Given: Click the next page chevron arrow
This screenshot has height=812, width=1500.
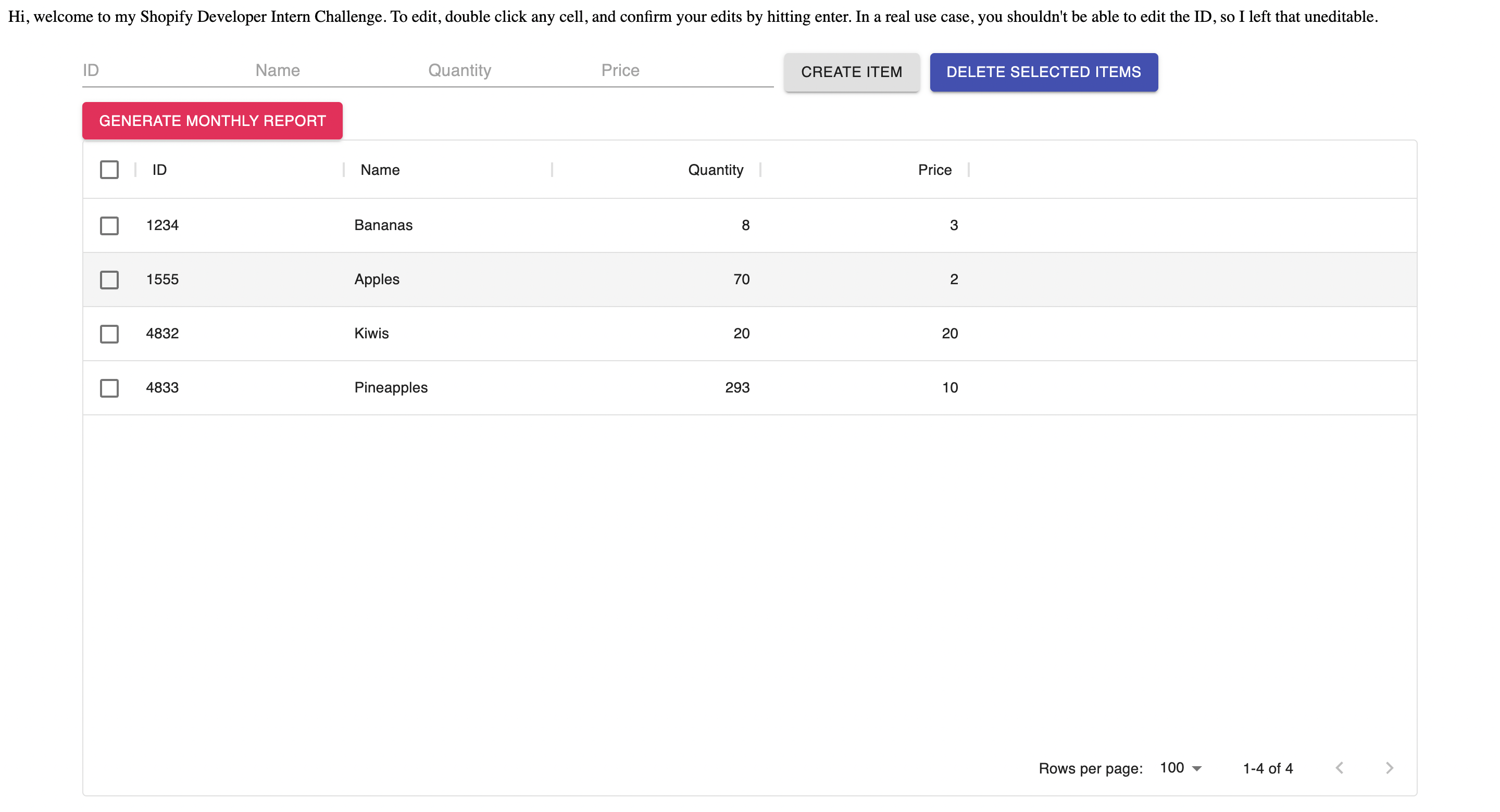Looking at the screenshot, I should [1390, 768].
